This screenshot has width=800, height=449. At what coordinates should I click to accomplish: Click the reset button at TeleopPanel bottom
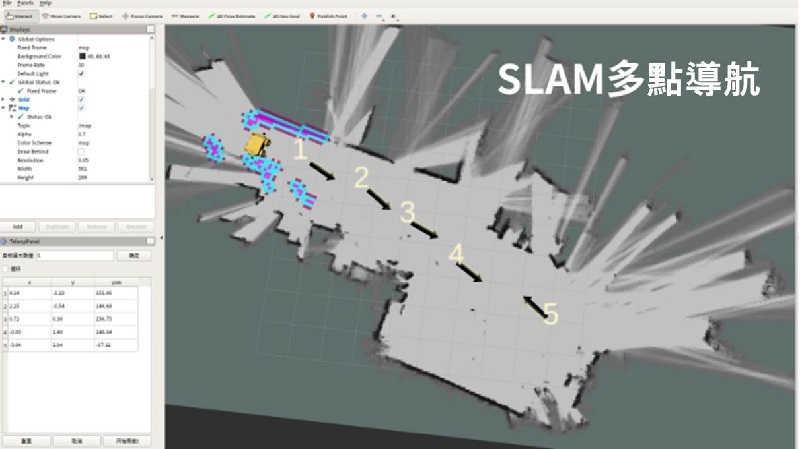(x=26, y=441)
